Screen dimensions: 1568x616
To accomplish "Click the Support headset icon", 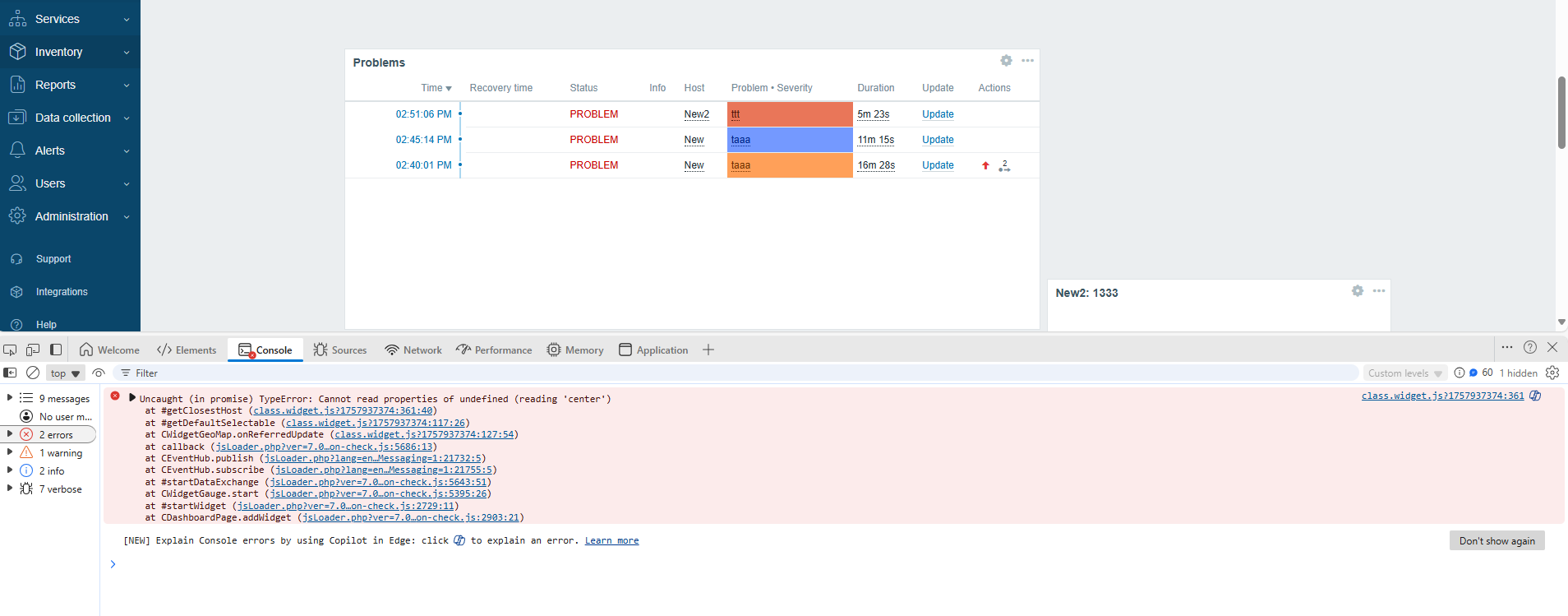I will 16,259.
